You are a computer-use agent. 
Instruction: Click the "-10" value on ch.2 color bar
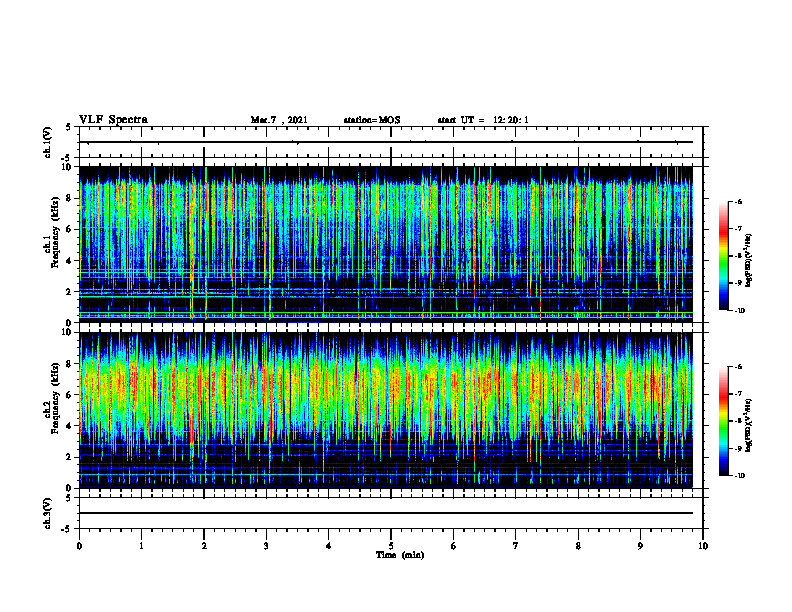pyautogui.click(x=740, y=476)
